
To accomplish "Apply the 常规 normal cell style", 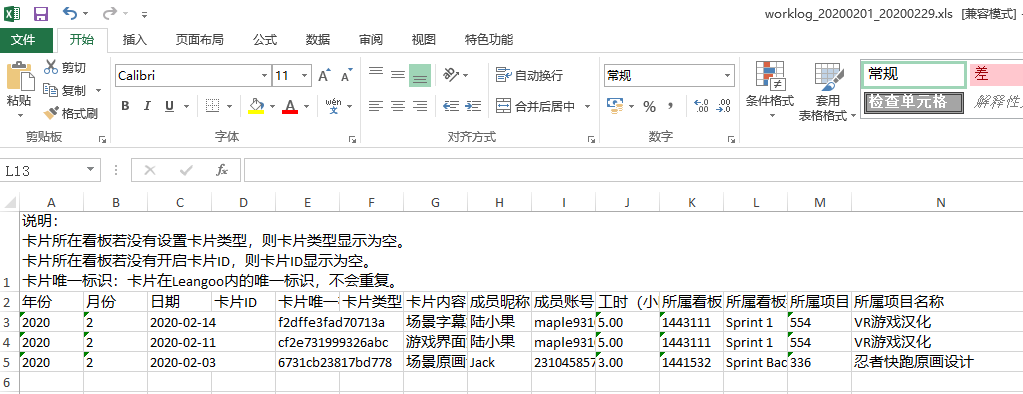I will (x=913, y=74).
